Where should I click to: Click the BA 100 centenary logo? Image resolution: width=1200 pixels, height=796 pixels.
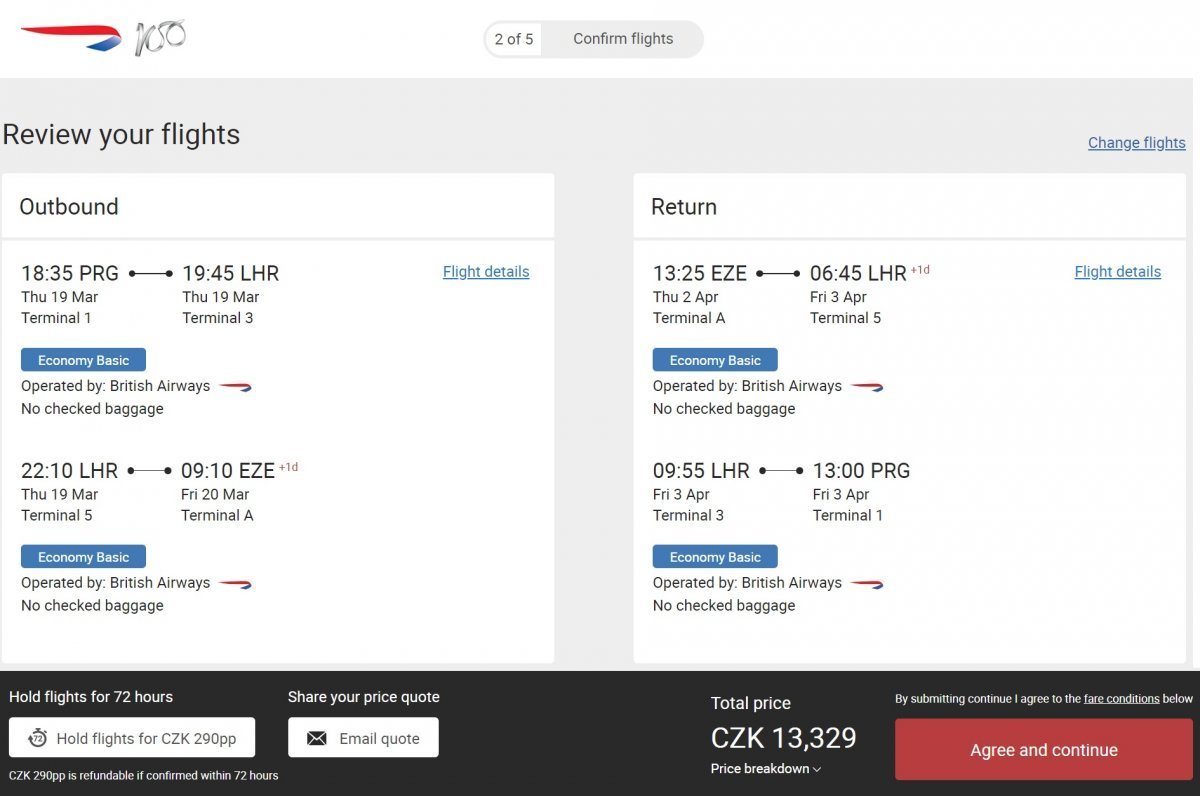tap(160, 38)
